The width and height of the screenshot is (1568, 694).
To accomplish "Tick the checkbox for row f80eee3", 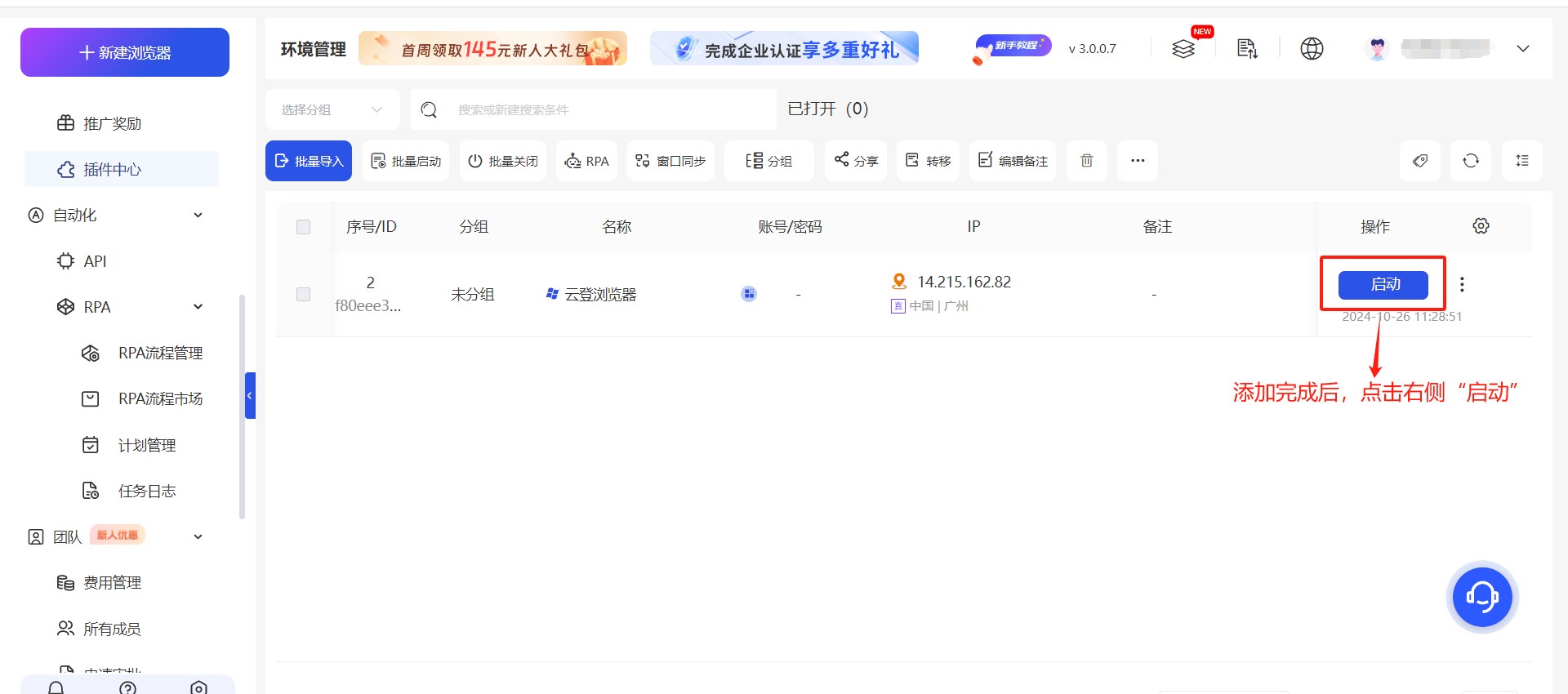I will (303, 294).
